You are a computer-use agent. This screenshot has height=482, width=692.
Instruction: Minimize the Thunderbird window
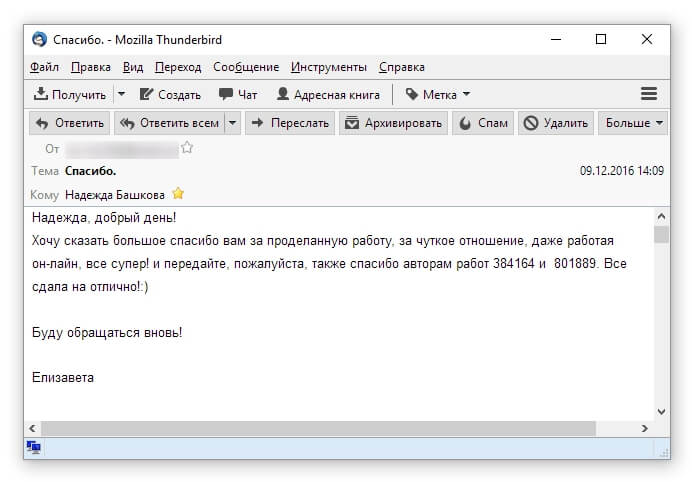[556, 39]
